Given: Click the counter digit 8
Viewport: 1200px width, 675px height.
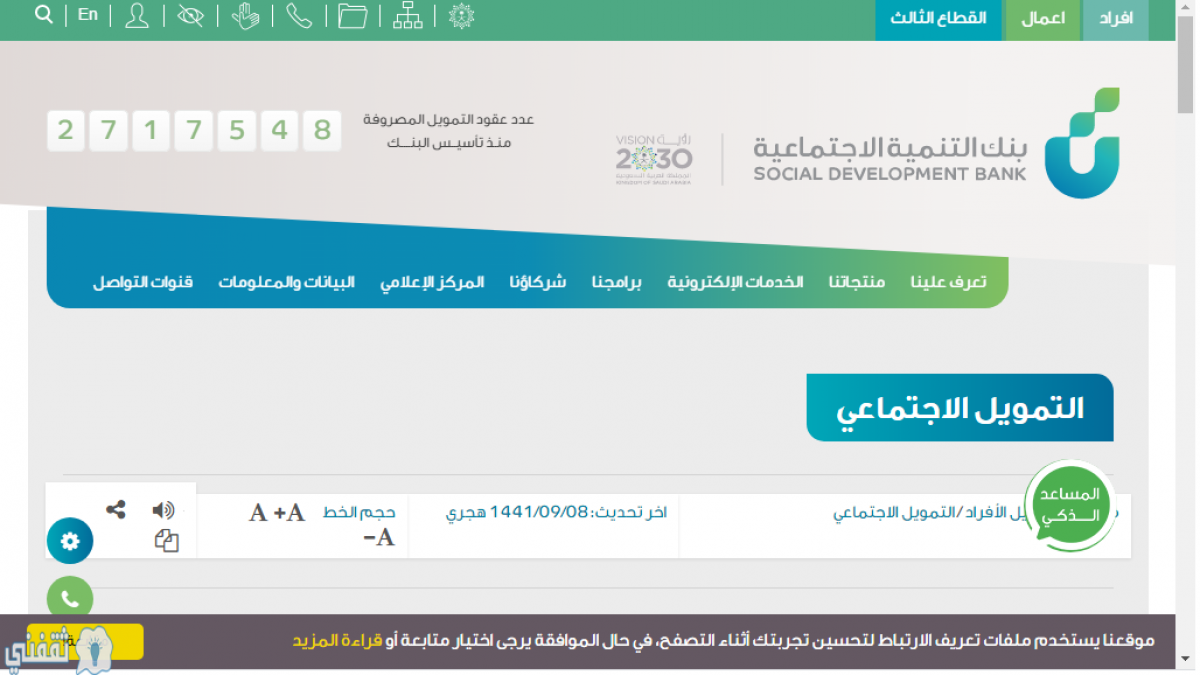Looking at the screenshot, I should 322,130.
